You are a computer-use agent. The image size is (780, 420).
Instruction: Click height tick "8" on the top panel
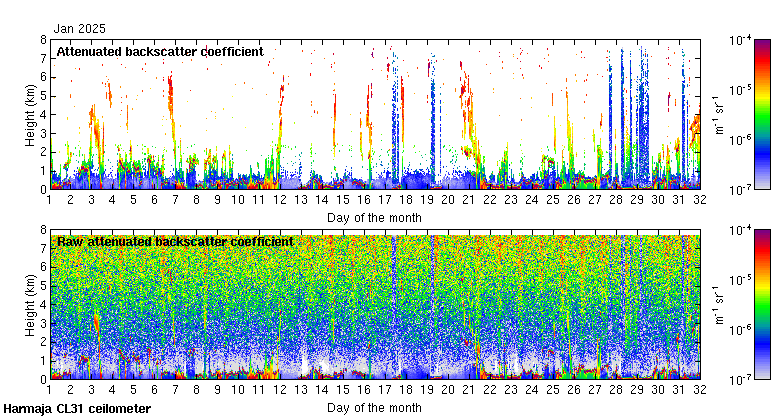click(44, 40)
